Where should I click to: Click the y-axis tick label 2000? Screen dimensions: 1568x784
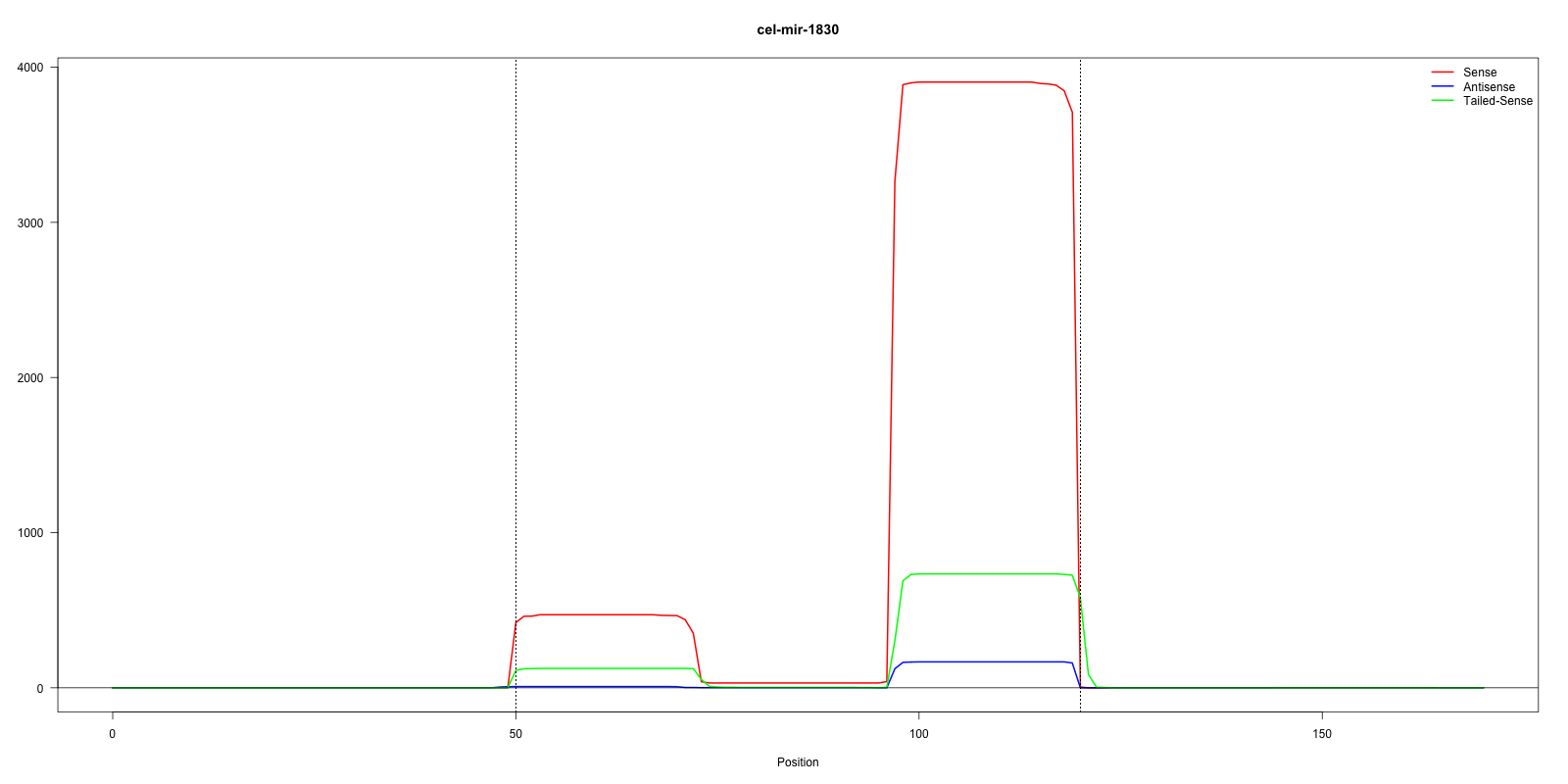coord(30,378)
